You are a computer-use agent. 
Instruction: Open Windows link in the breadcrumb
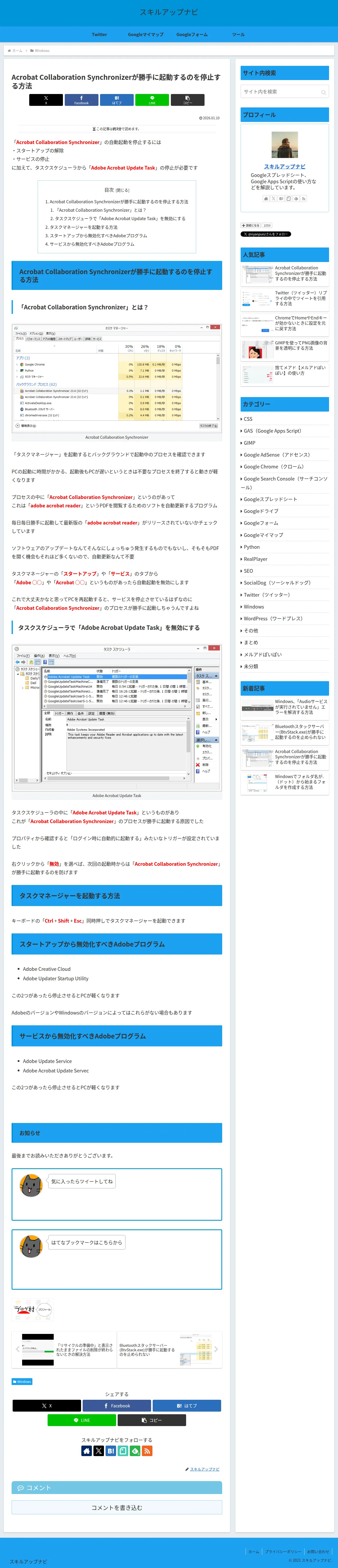click(x=42, y=51)
